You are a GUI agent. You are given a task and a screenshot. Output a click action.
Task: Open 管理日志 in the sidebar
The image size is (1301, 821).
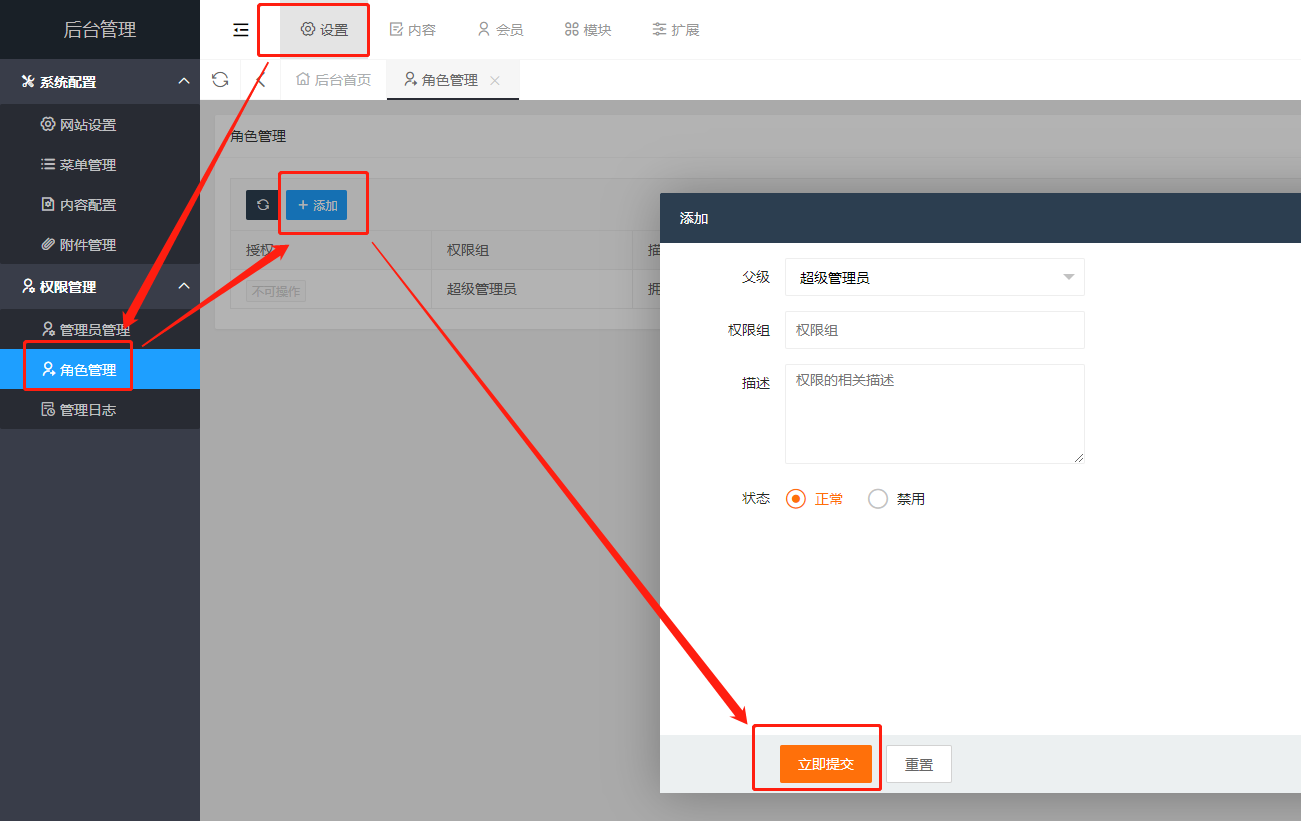pos(88,410)
